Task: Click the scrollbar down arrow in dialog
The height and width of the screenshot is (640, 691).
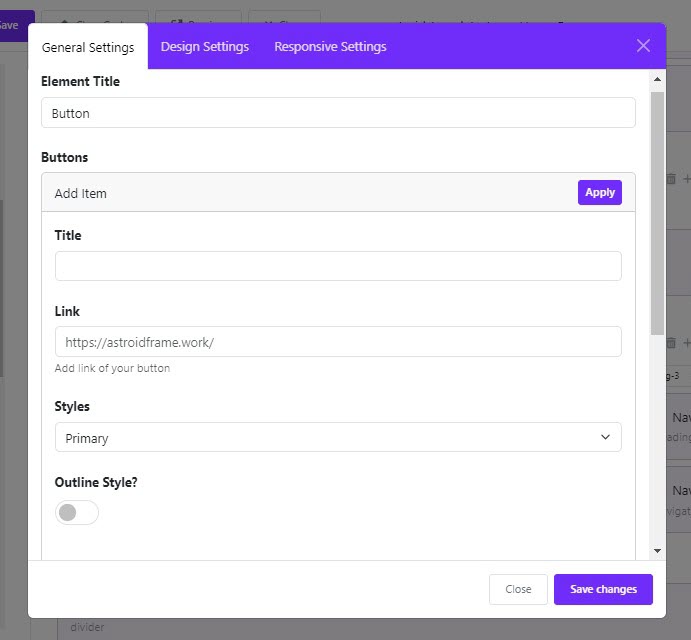Action: [x=657, y=551]
